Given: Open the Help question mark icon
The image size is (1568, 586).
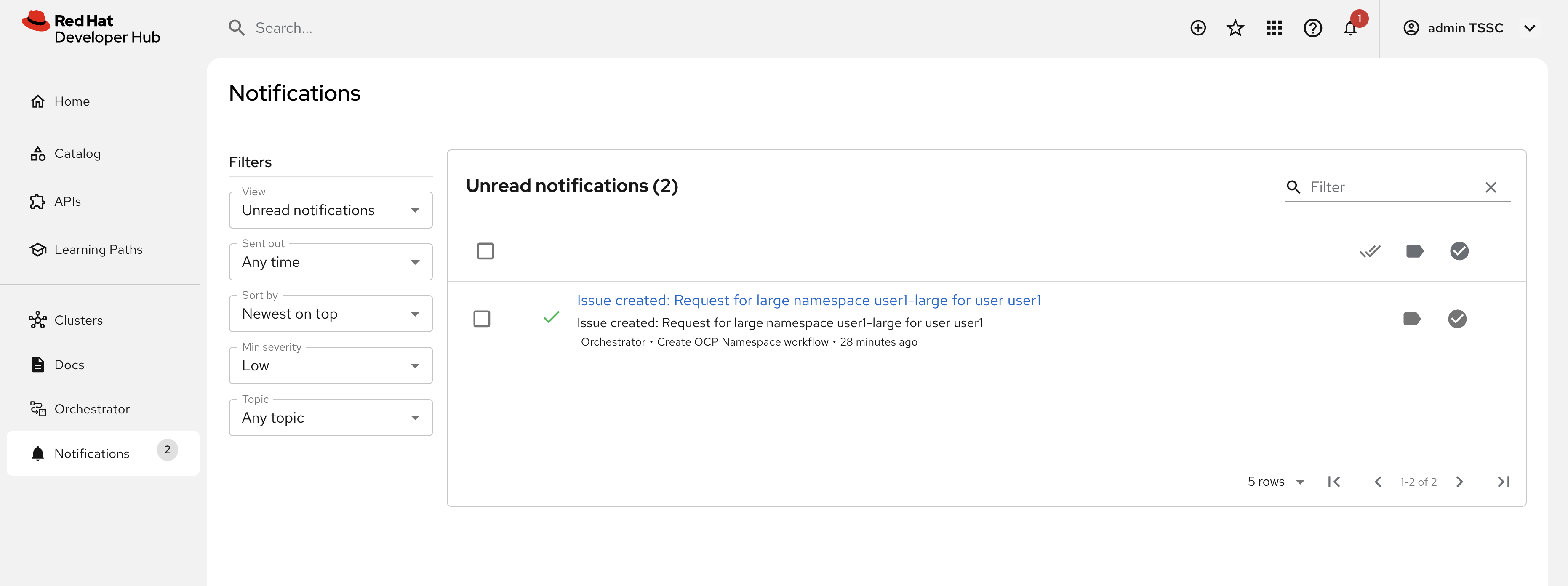Looking at the screenshot, I should pos(1313,27).
